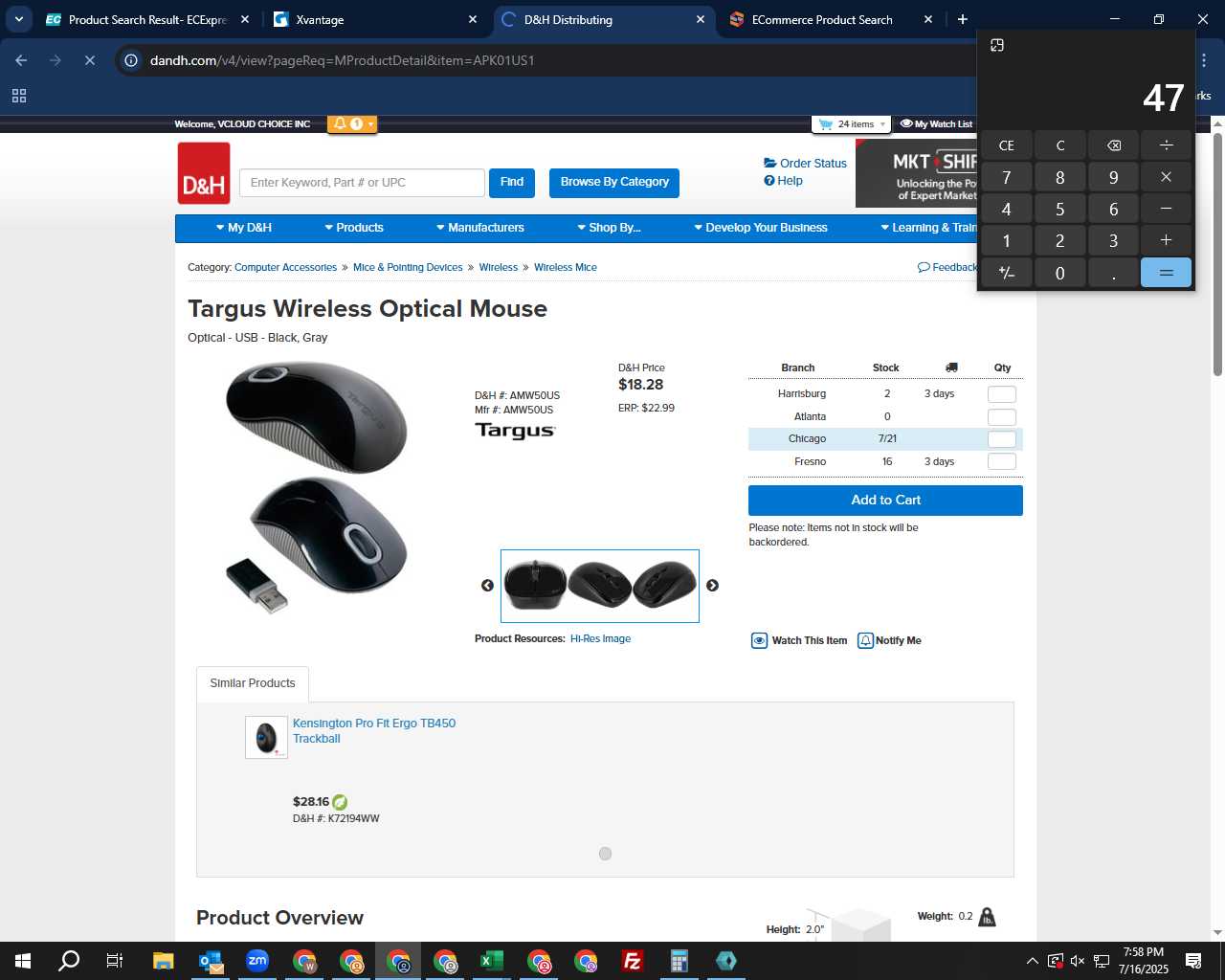The height and width of the screenshot is (980, 1225).
Task: Open the Wireless Mice breadcrumb
Action: pyautogui.click(x=566, y=268)
